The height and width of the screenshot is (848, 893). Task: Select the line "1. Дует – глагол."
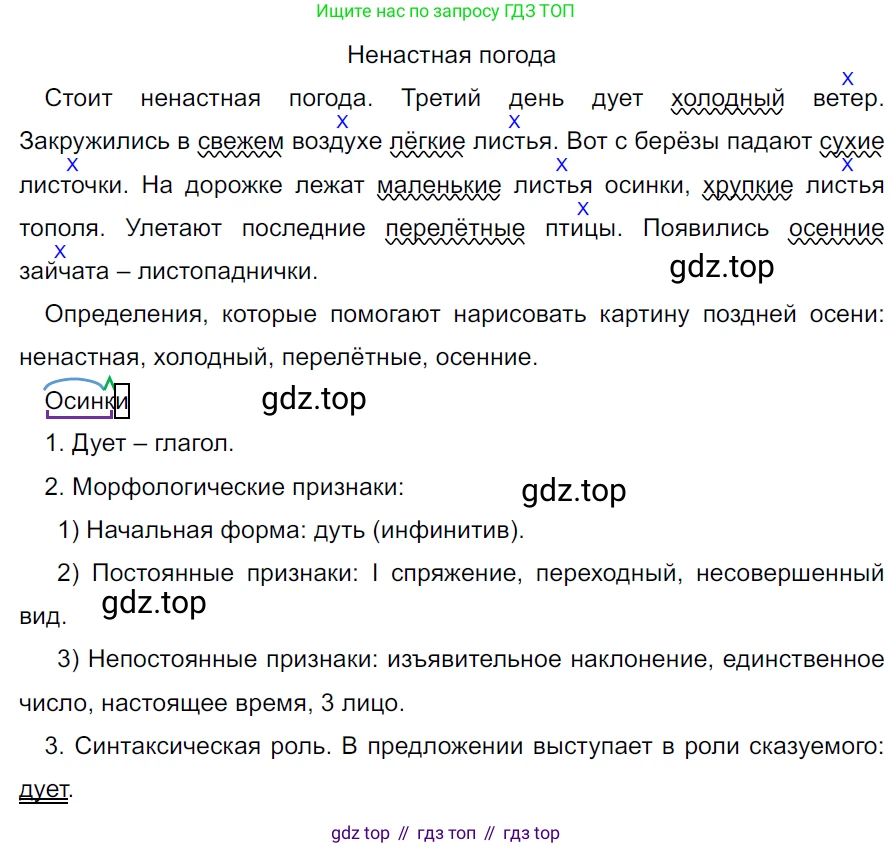click(140, 444)
